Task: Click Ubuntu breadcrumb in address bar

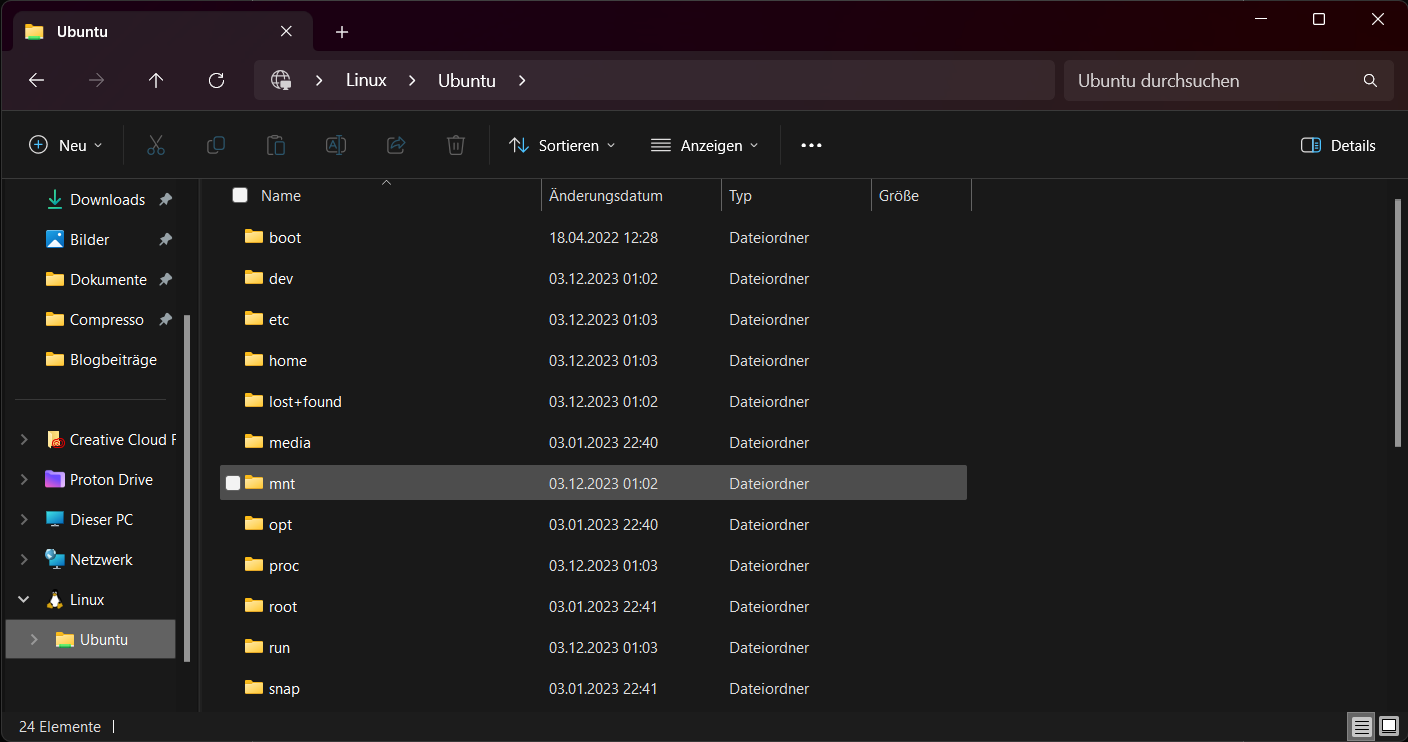Action: point(467,81)
